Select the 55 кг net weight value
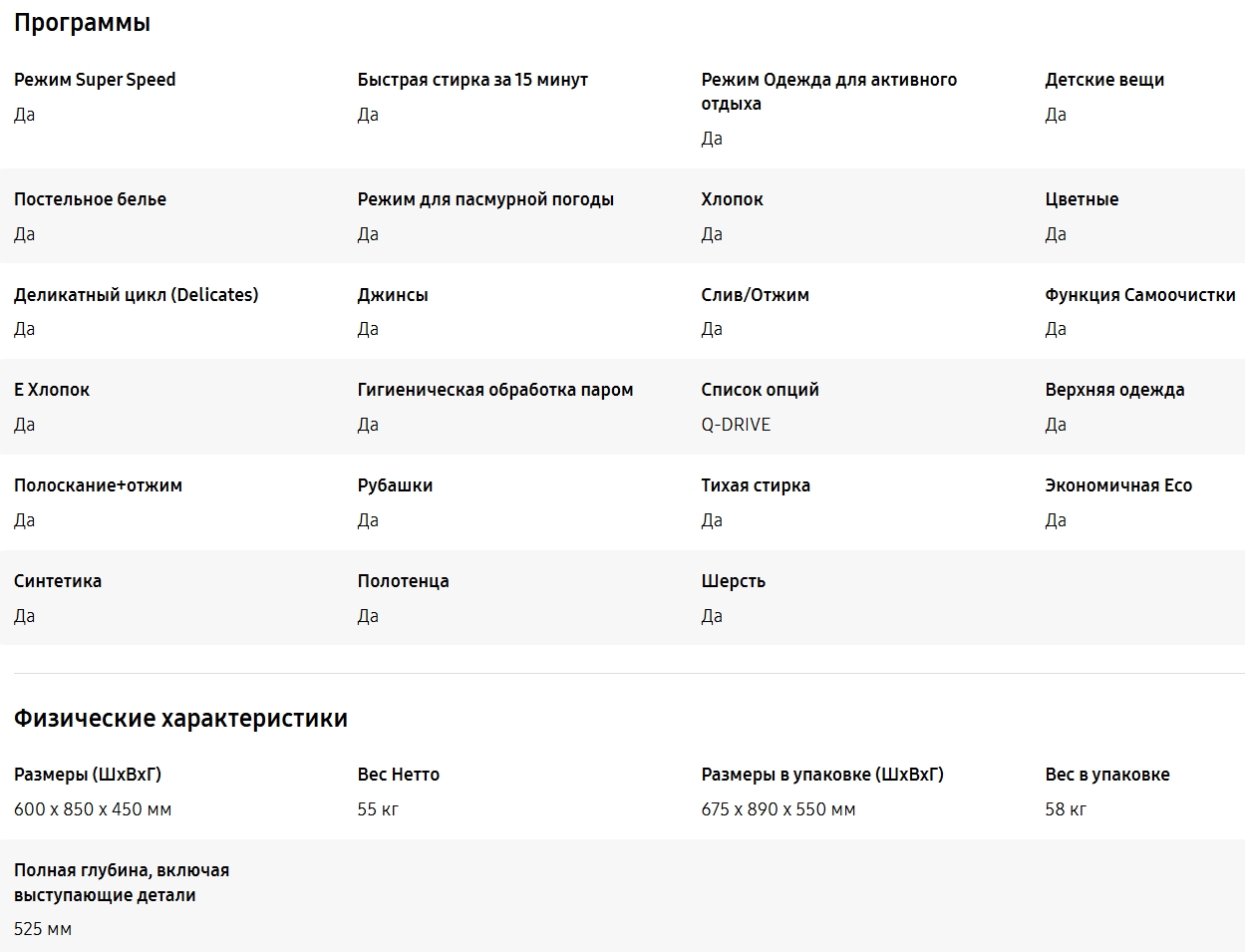The width and height of the screenshot is (1245, 952). pyautogui.click(x=378, y=809)
